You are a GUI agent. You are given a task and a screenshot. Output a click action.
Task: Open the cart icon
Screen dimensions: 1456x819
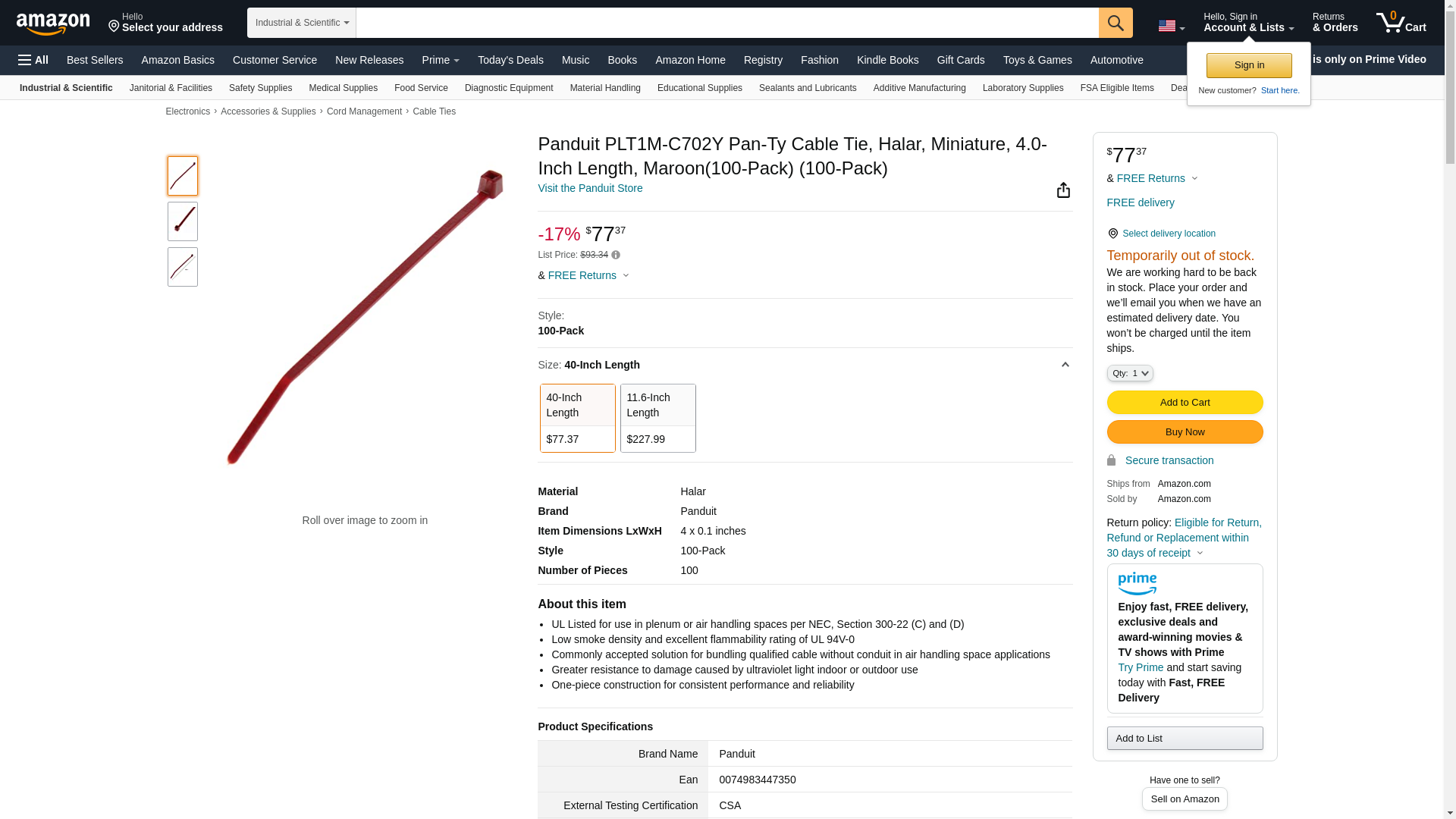pyautogui.click(x=1400, y=23)
